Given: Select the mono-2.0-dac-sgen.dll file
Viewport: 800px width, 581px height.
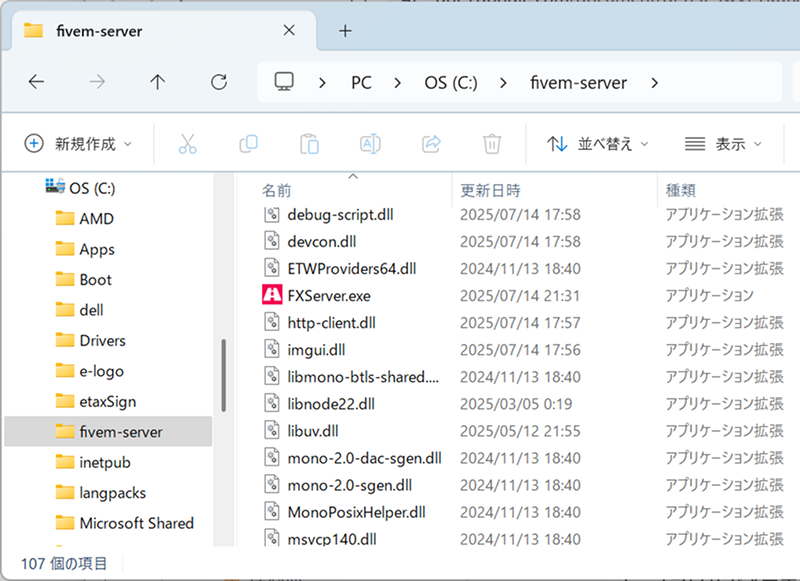Looking at the screenshot, I should [x=364, y=458].
